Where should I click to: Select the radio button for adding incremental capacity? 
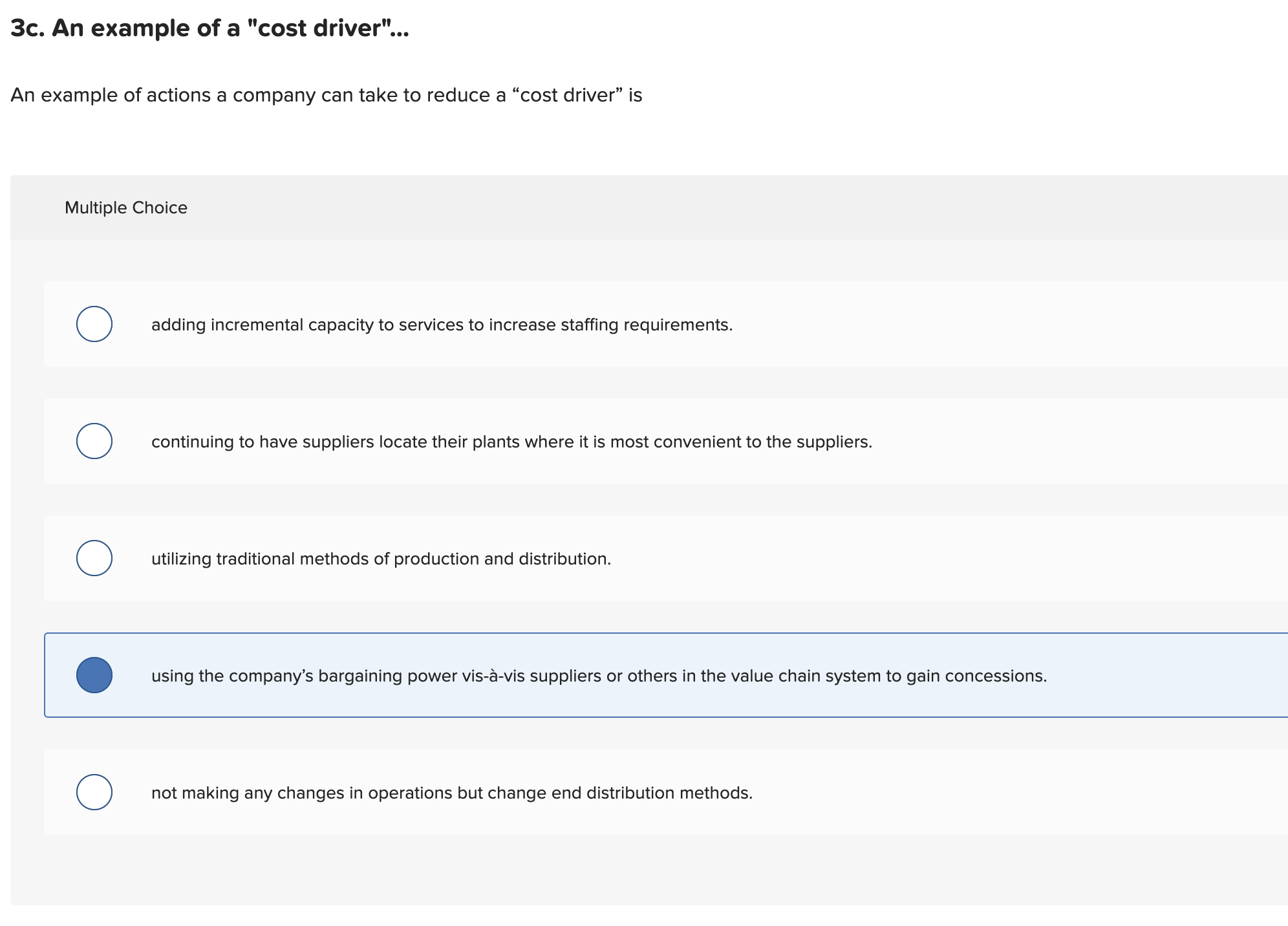click(x=94, y=325)
